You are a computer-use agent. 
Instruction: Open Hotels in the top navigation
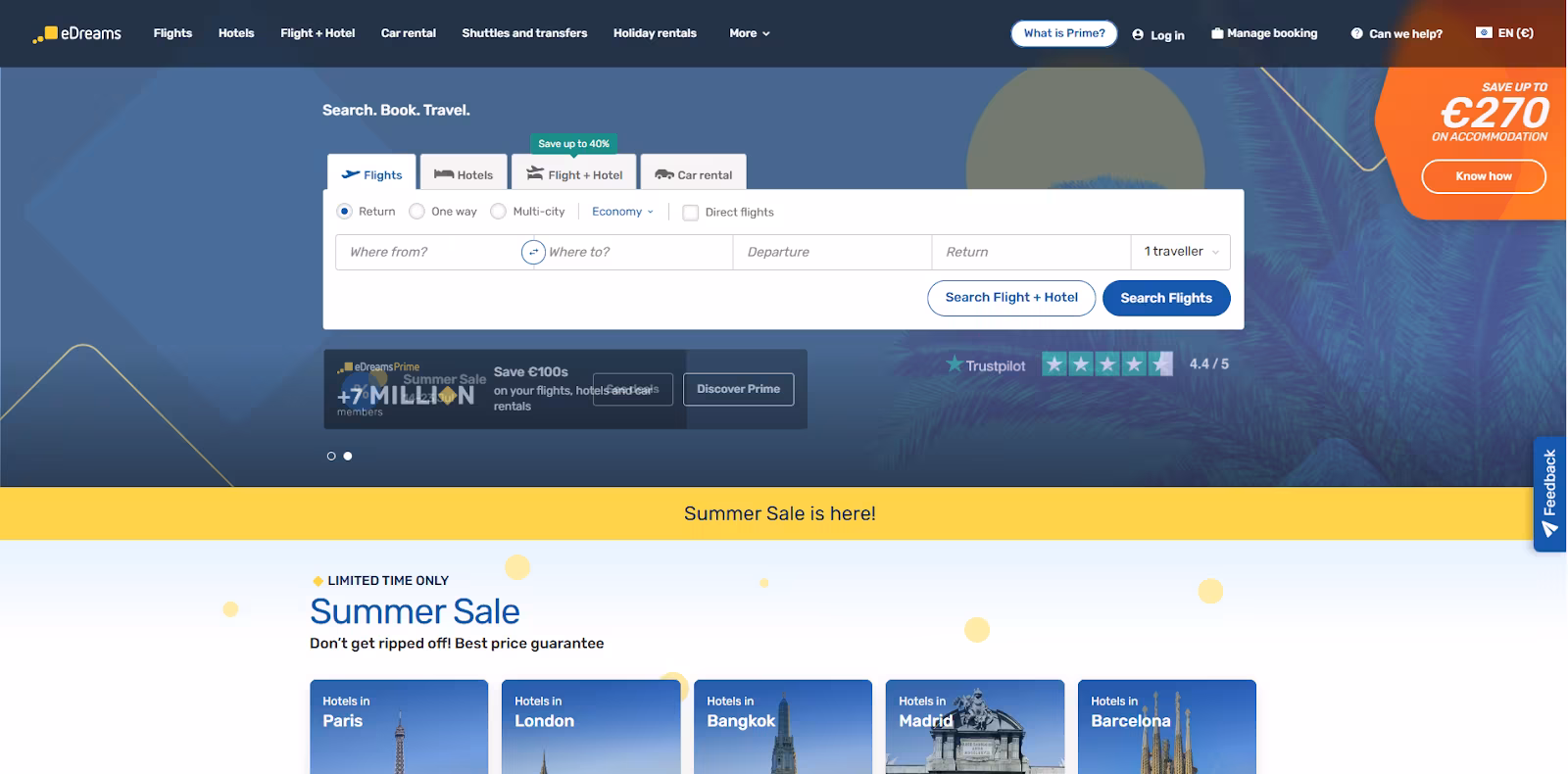tap(236, 33)
